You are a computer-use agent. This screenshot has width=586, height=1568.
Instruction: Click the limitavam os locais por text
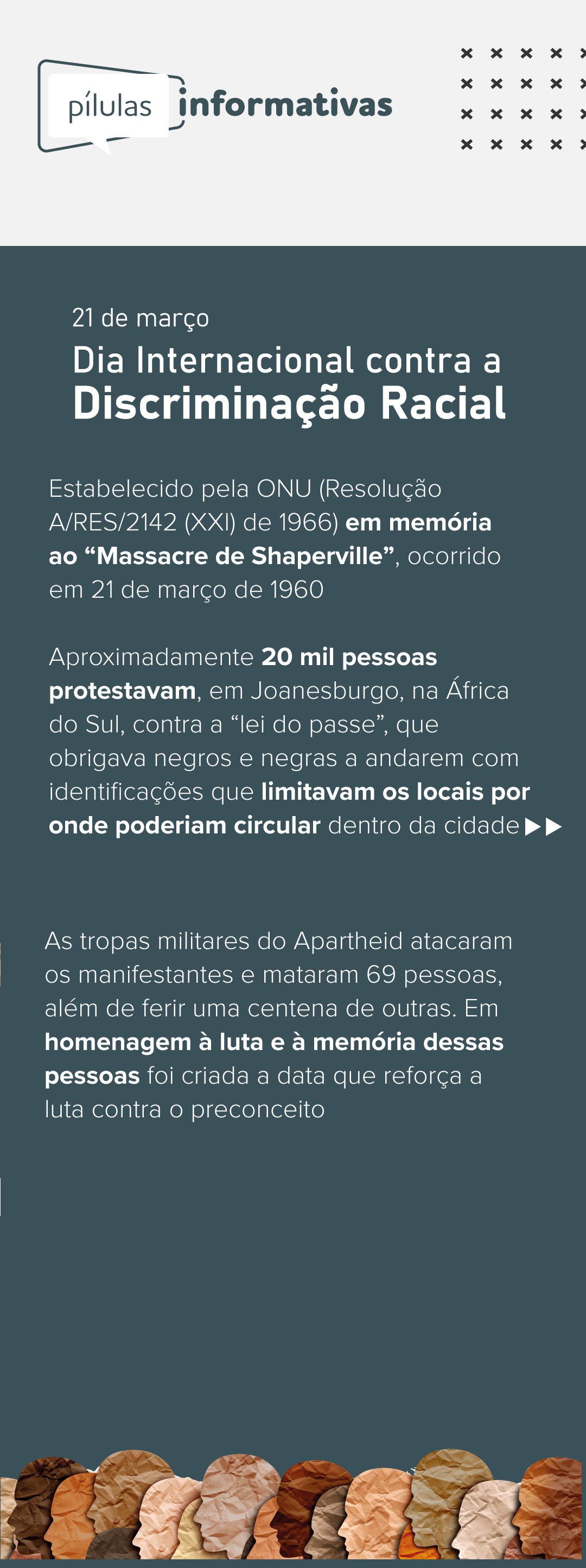[x=396, y=792]
